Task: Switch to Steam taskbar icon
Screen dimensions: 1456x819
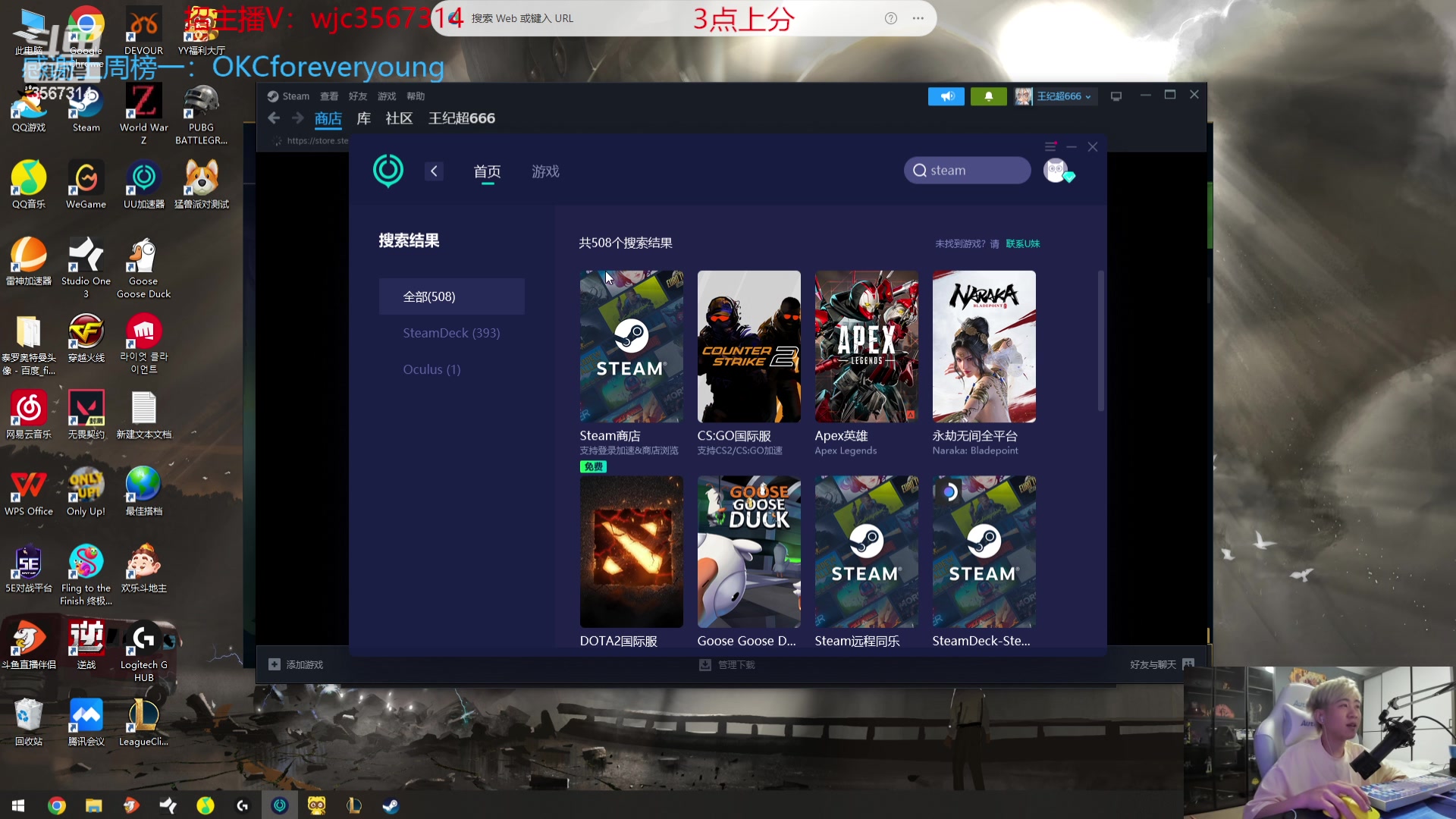Action: click(391, 805)
